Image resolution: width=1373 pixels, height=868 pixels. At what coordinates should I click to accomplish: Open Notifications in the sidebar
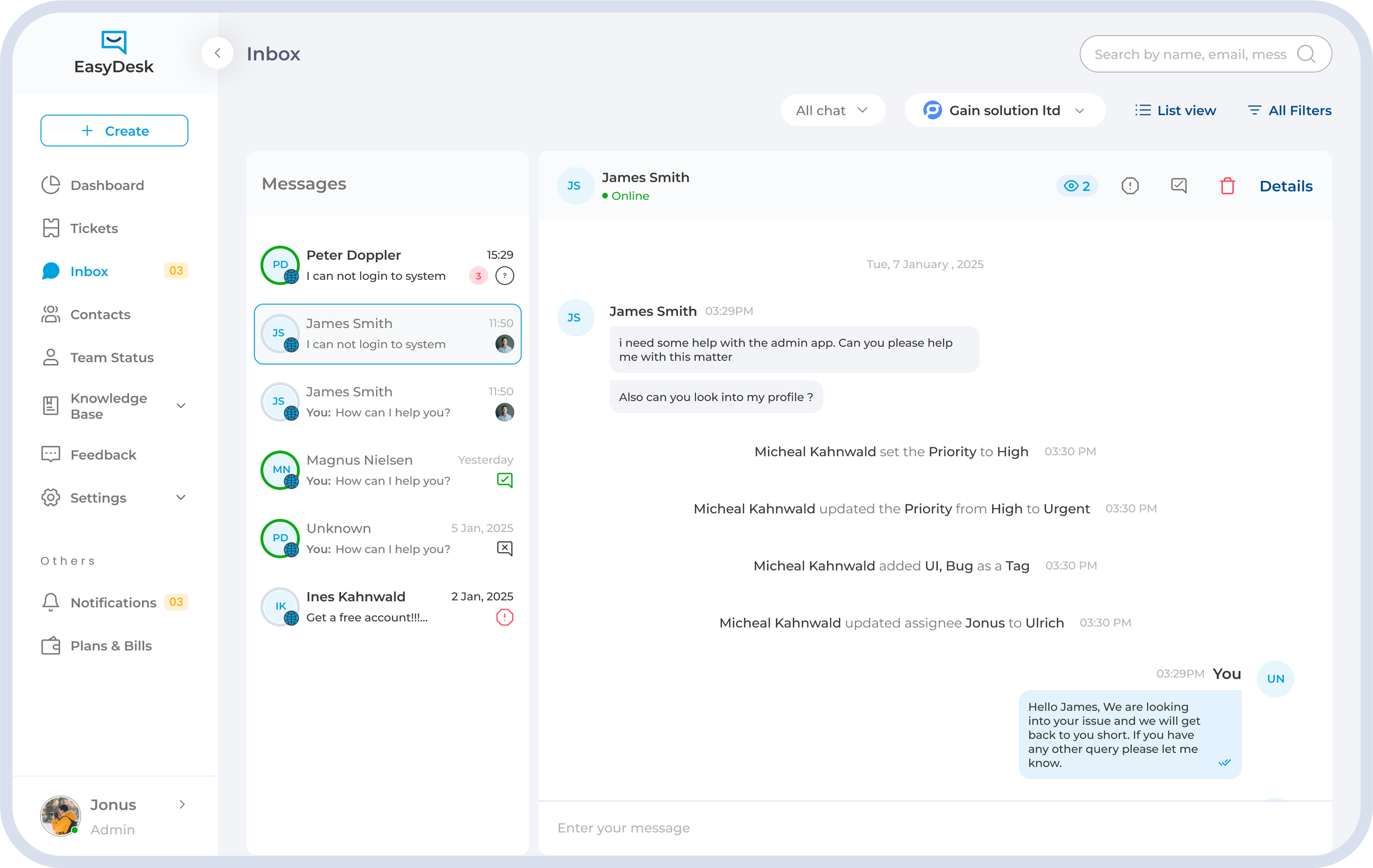[112, 602]
